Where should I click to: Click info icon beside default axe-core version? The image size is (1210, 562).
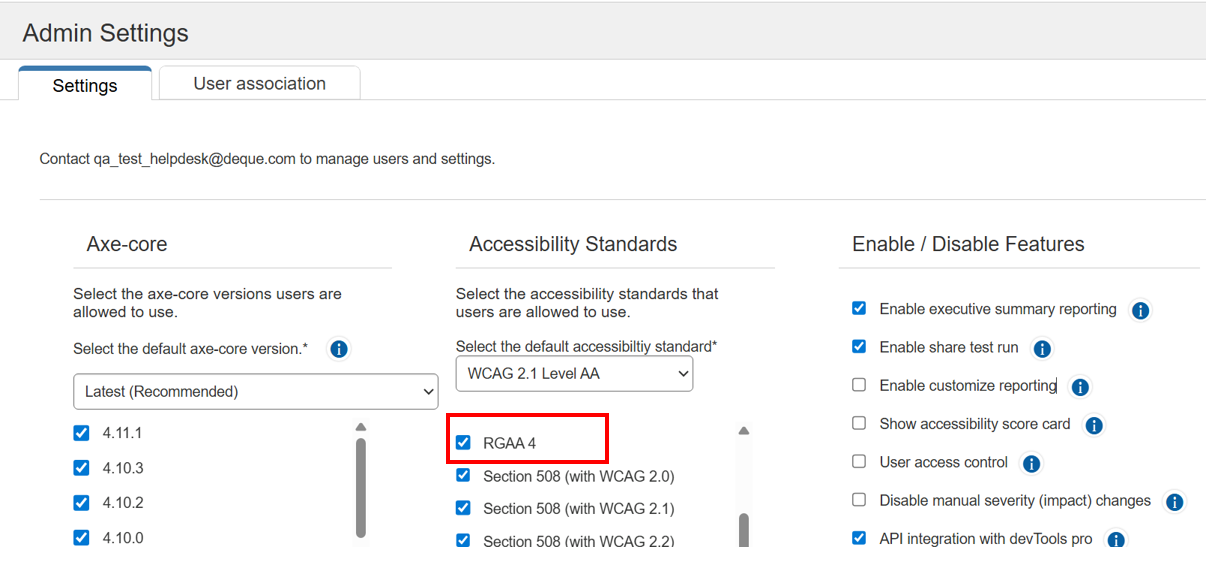339,349
